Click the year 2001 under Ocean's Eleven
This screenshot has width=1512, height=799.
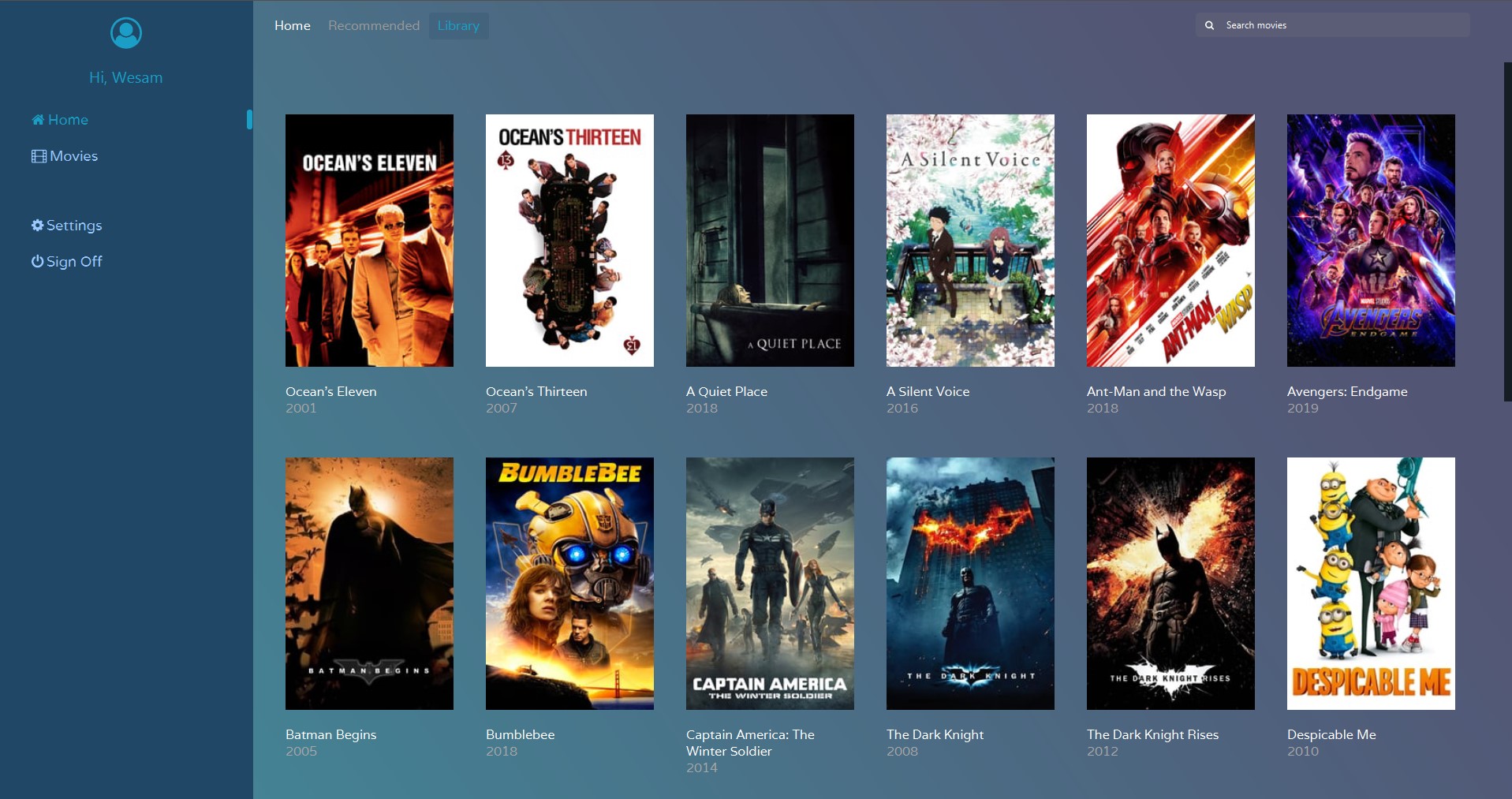[301, 408]
